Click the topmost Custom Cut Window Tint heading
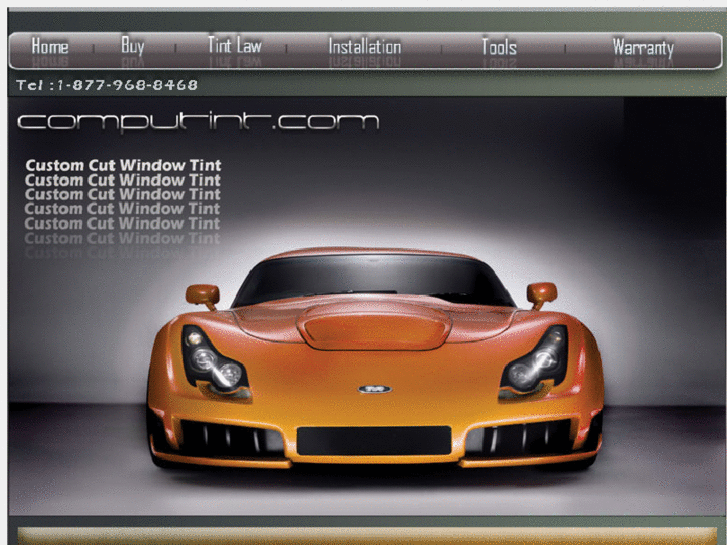Image resolution: width=727 pixels, height=545 pixels. (x=123, y=165)
